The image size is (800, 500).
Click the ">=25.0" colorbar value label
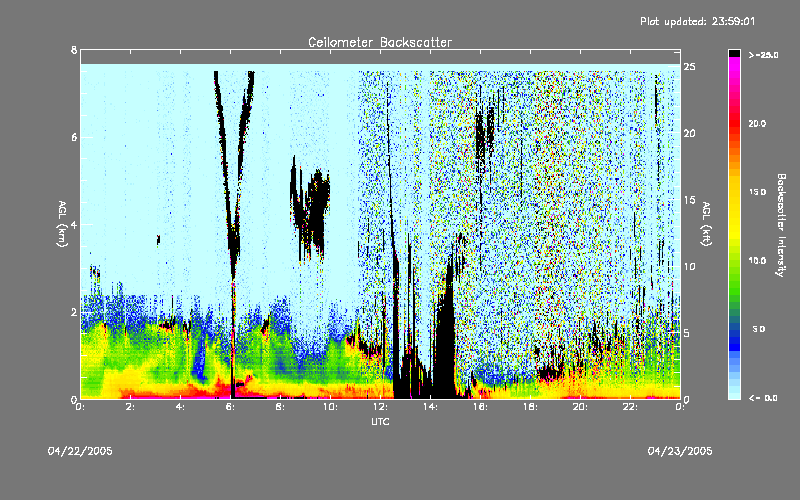point(763,55)
